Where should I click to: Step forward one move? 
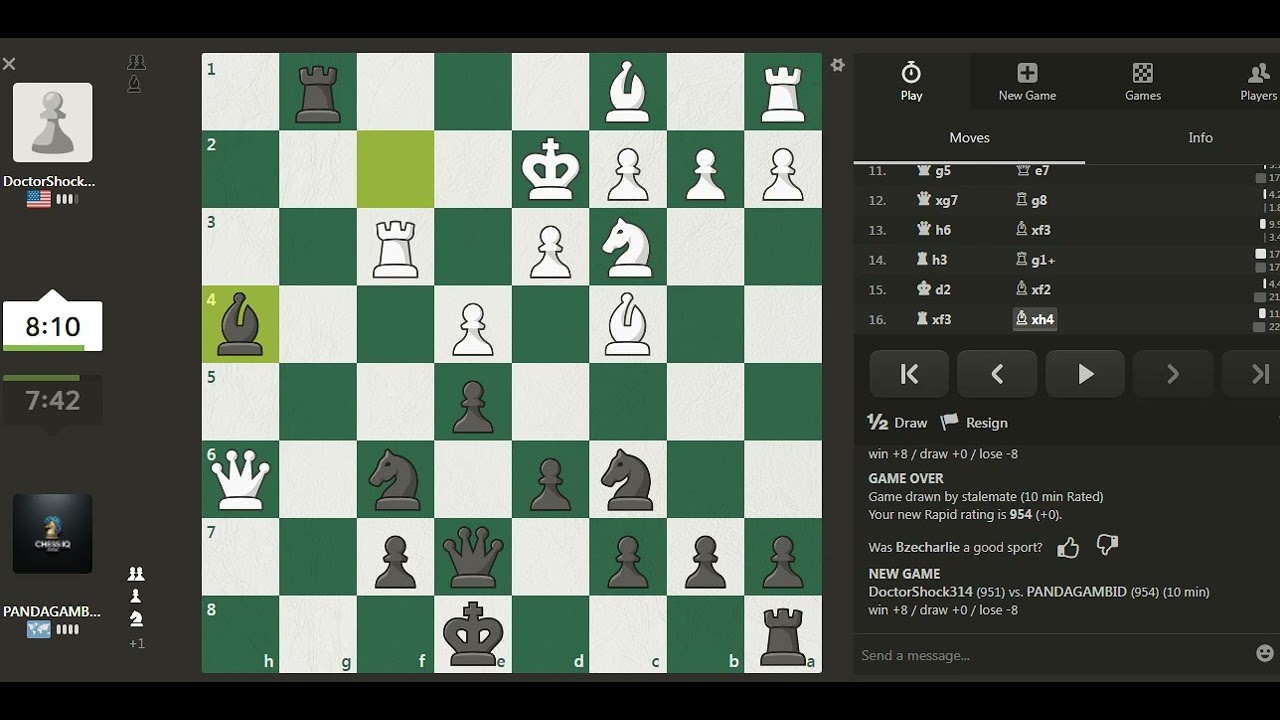1173,374
